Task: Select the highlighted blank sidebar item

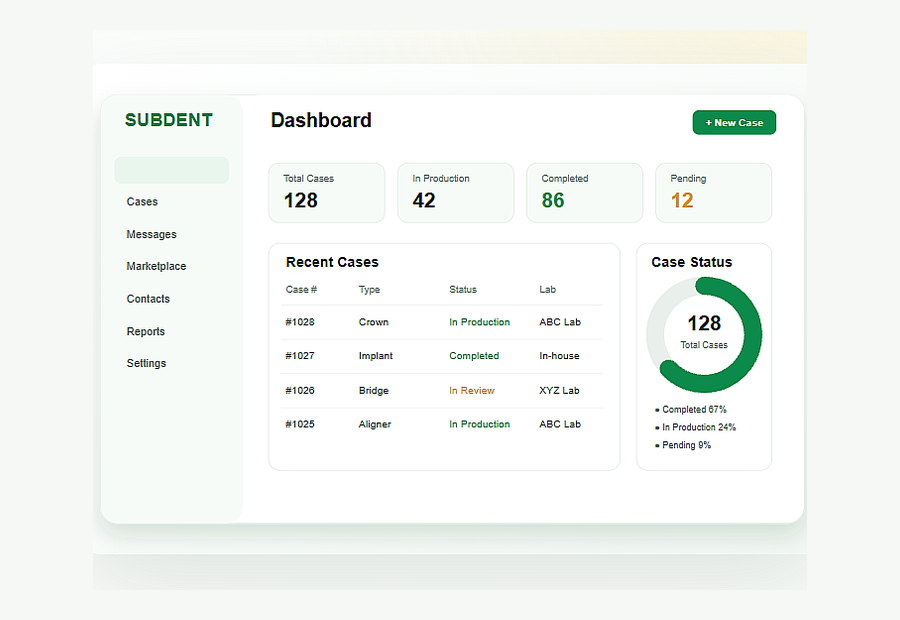Action: tap(172, 170)
